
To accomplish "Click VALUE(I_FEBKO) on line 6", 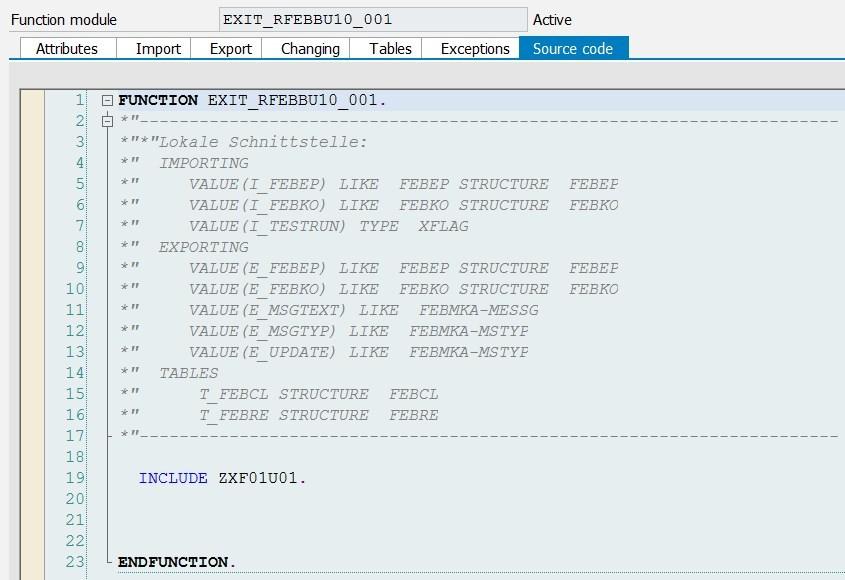I will [258, 205].
